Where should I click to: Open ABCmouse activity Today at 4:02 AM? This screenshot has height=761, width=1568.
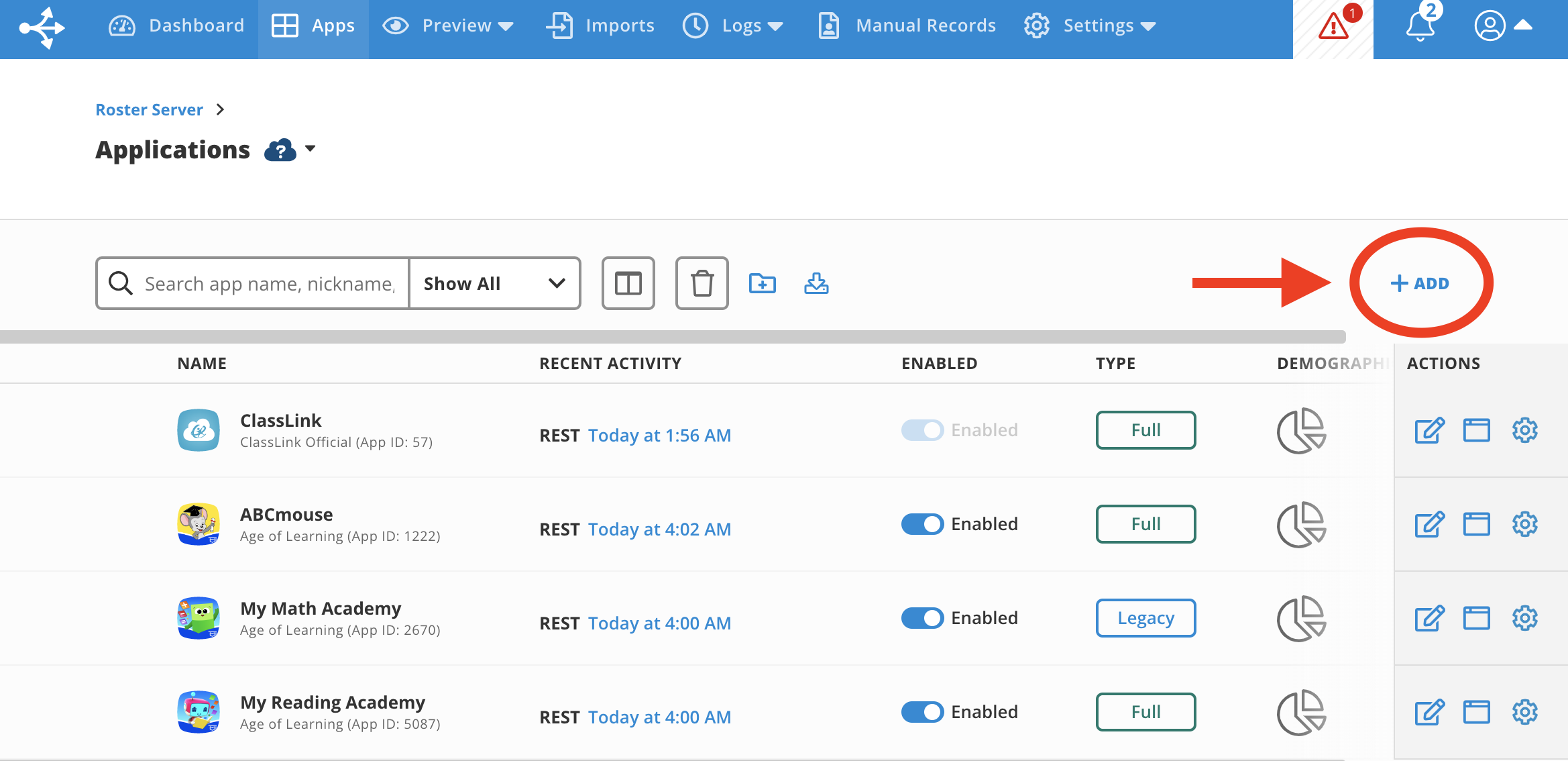(x=659, y=529)
